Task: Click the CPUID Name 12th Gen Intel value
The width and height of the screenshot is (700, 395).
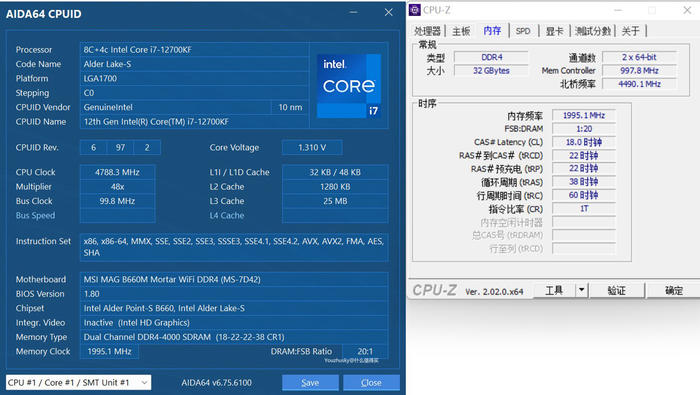Action: click(x=194, y=121)
